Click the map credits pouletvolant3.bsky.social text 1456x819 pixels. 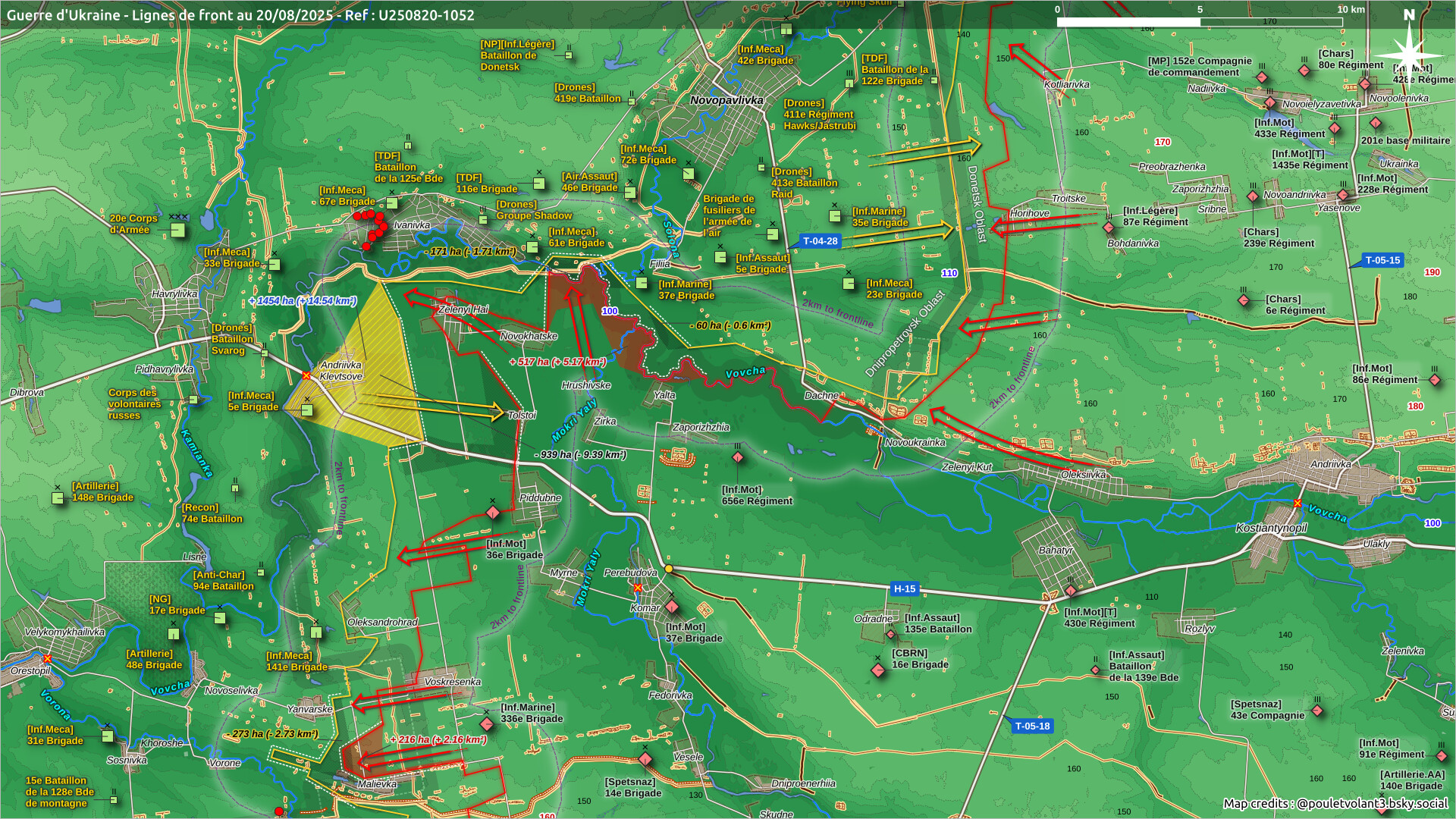(1335, 803)
